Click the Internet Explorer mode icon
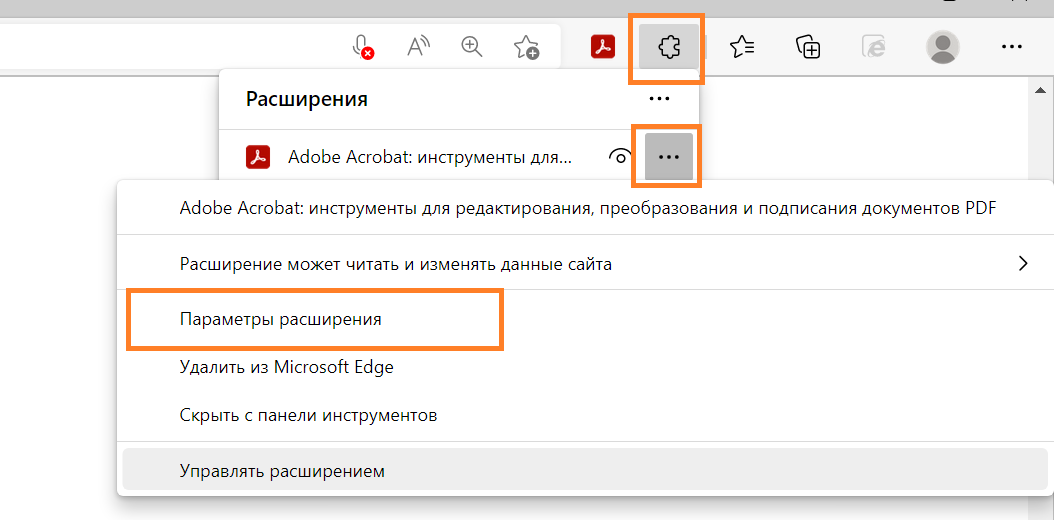The width and height of the screenshot is (1054, 520). click(x=874, y=47)
